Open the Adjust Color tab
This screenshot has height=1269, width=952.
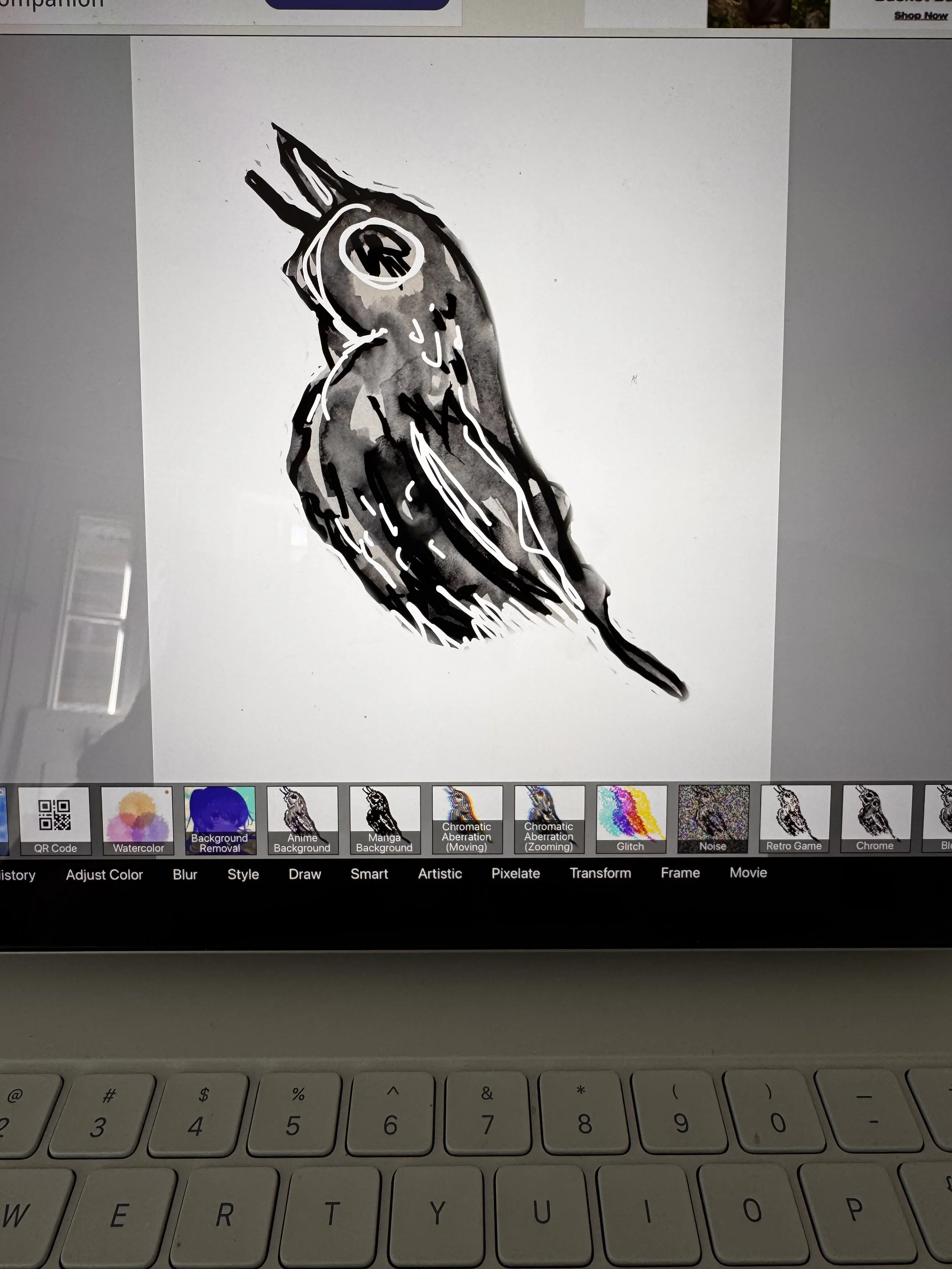tap(104, 875)
